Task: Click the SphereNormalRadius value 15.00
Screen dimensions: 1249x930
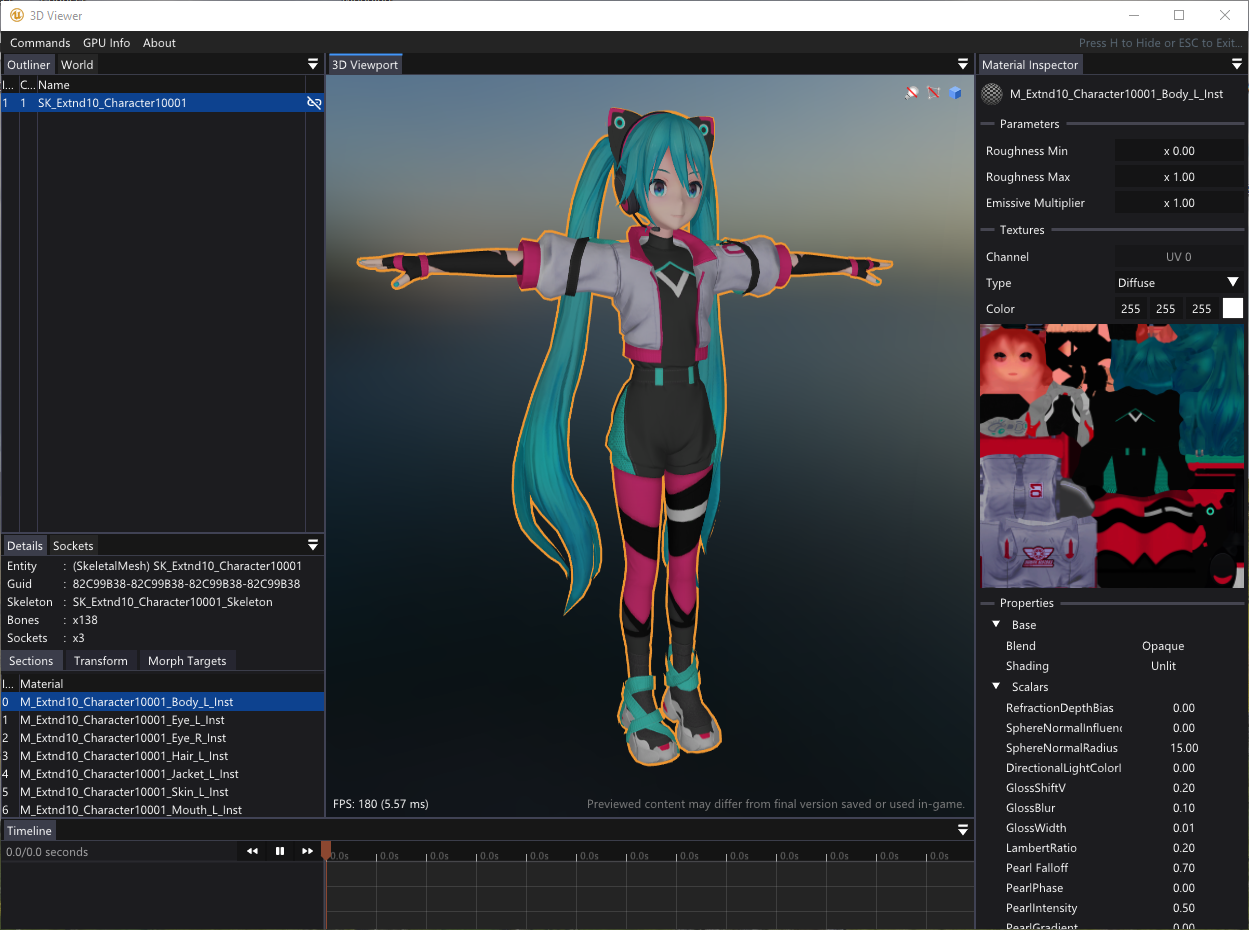Action: pos(1184,748)
